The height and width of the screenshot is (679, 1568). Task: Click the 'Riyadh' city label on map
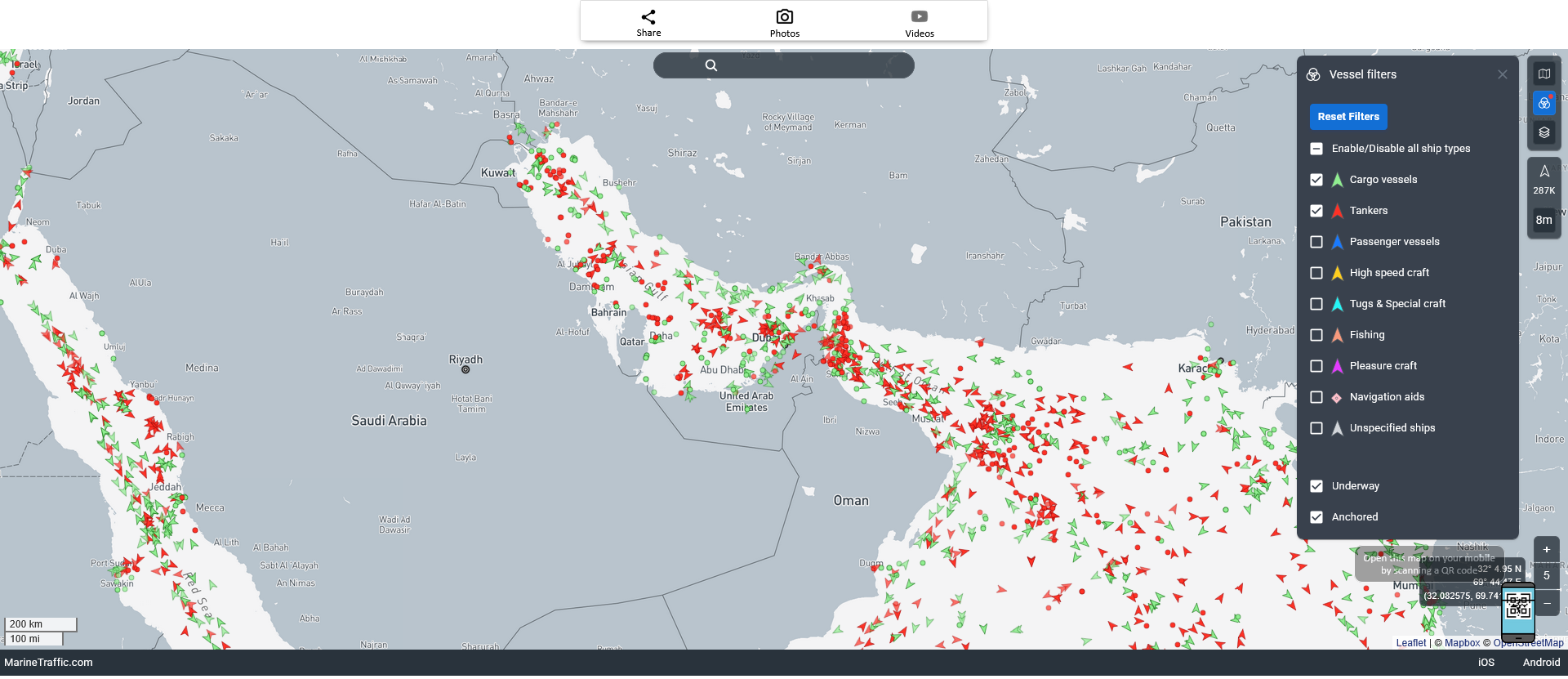[x=465, y=360]
